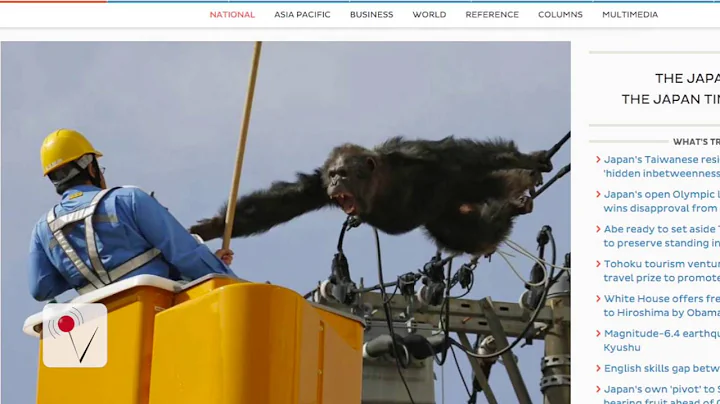Open the MULTIMEDIA menu item
This screenshot has height=404, width=720.
coord(630,15)
